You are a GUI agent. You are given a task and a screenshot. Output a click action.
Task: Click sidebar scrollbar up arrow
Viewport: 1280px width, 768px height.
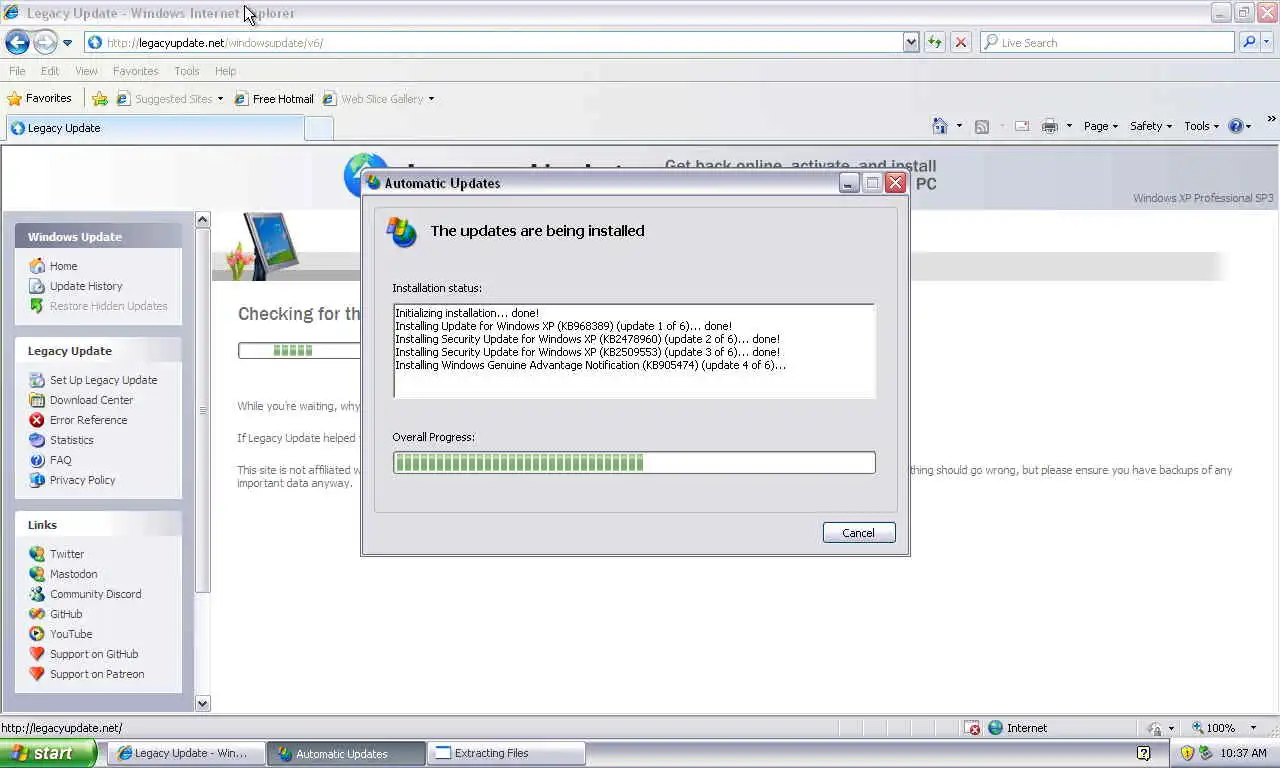[x=203, y=219]
